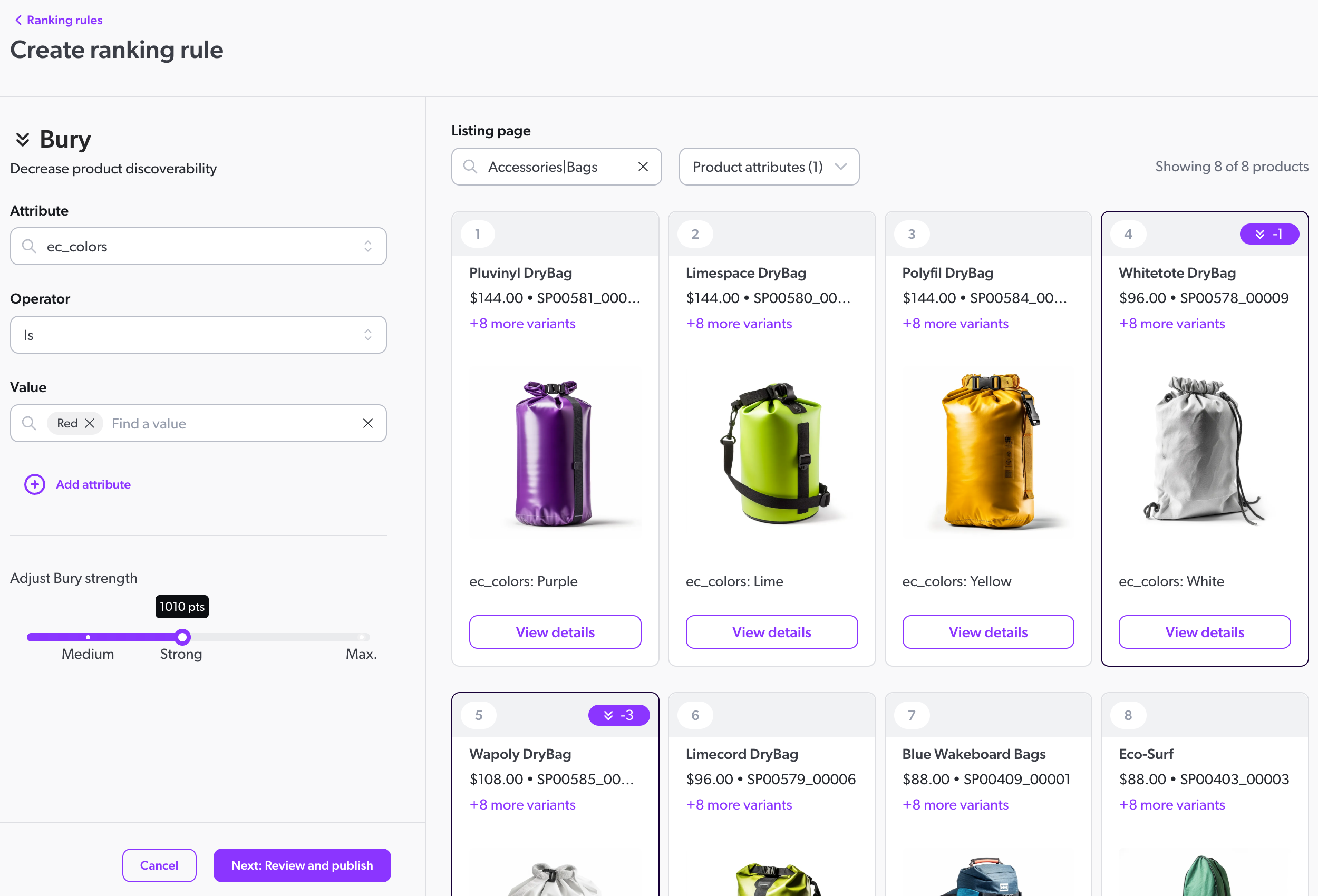Click 'ec_colors: Lime' label
Image resolution: width=1318 pixels, height=896 pixels.
coord(734,581)
